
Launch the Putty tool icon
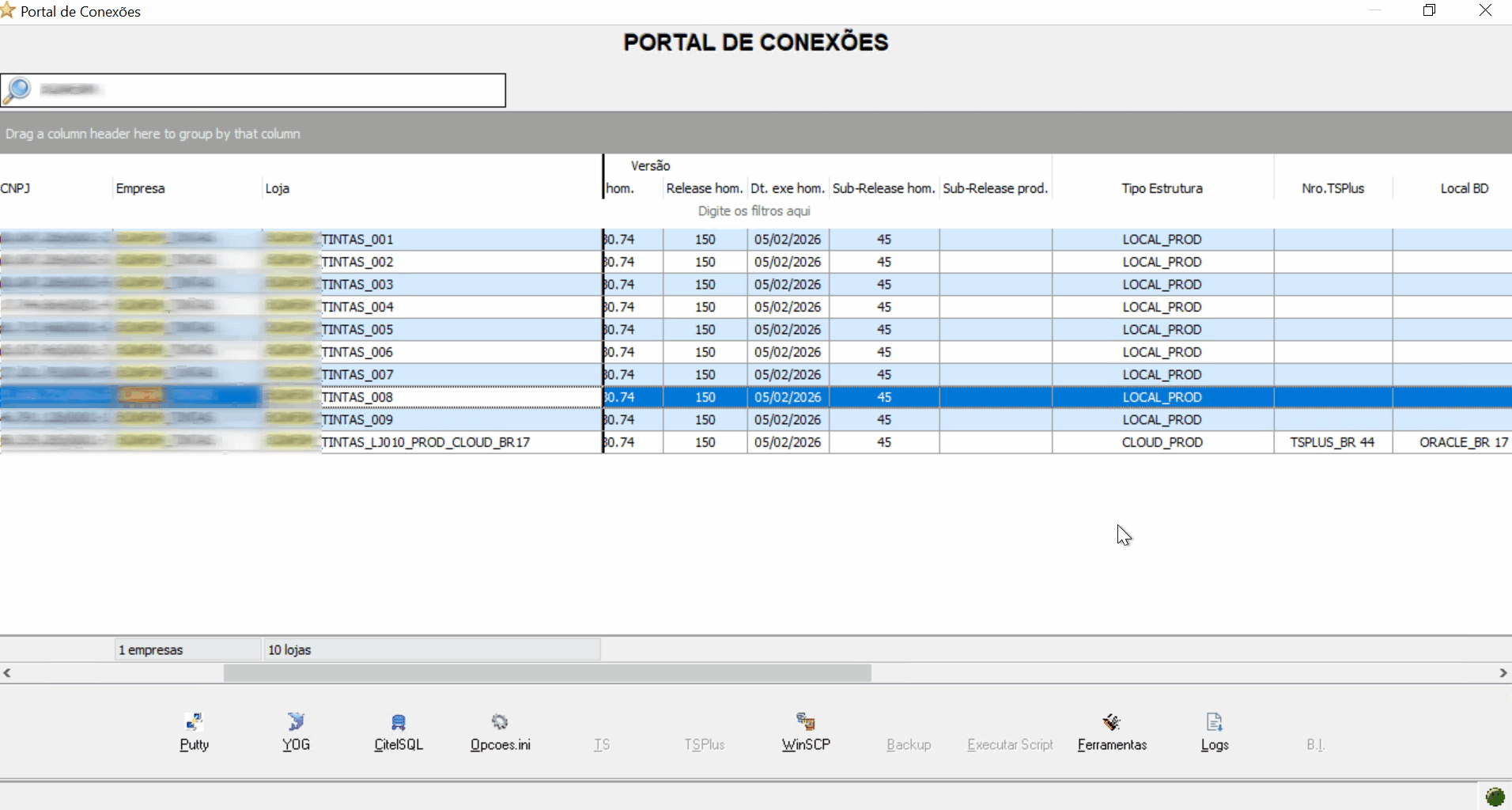(x=195, y=721)
